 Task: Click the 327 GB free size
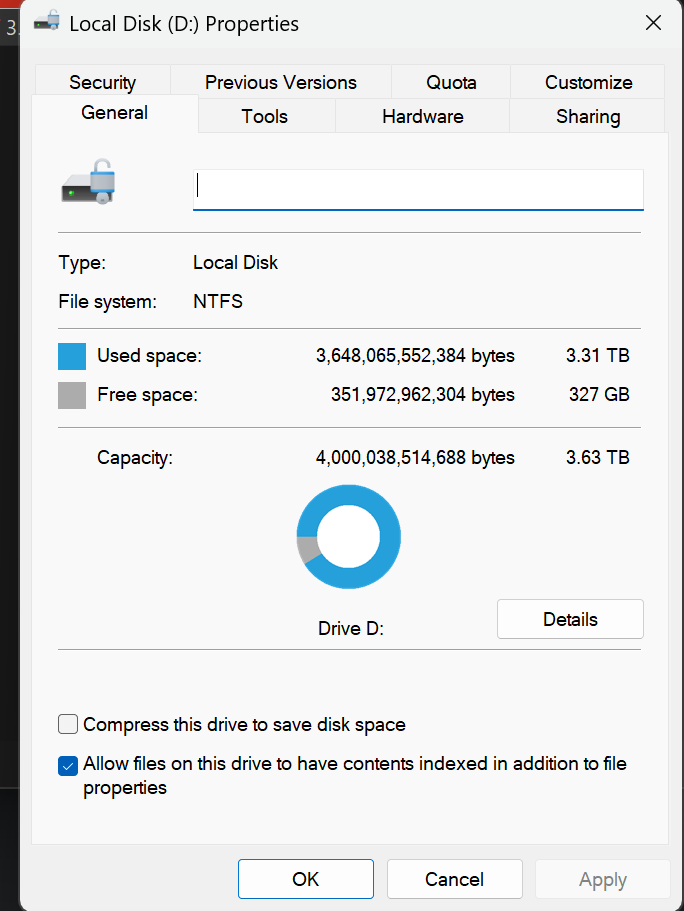599,394
